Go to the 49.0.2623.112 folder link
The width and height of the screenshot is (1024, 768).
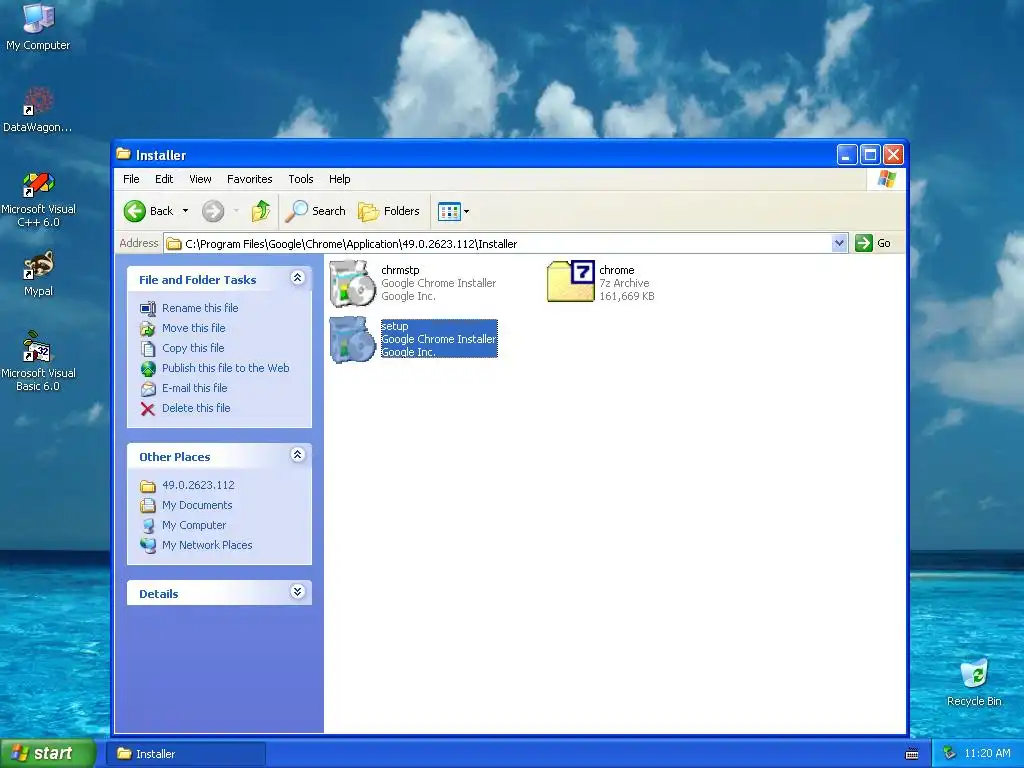(198, 485)
